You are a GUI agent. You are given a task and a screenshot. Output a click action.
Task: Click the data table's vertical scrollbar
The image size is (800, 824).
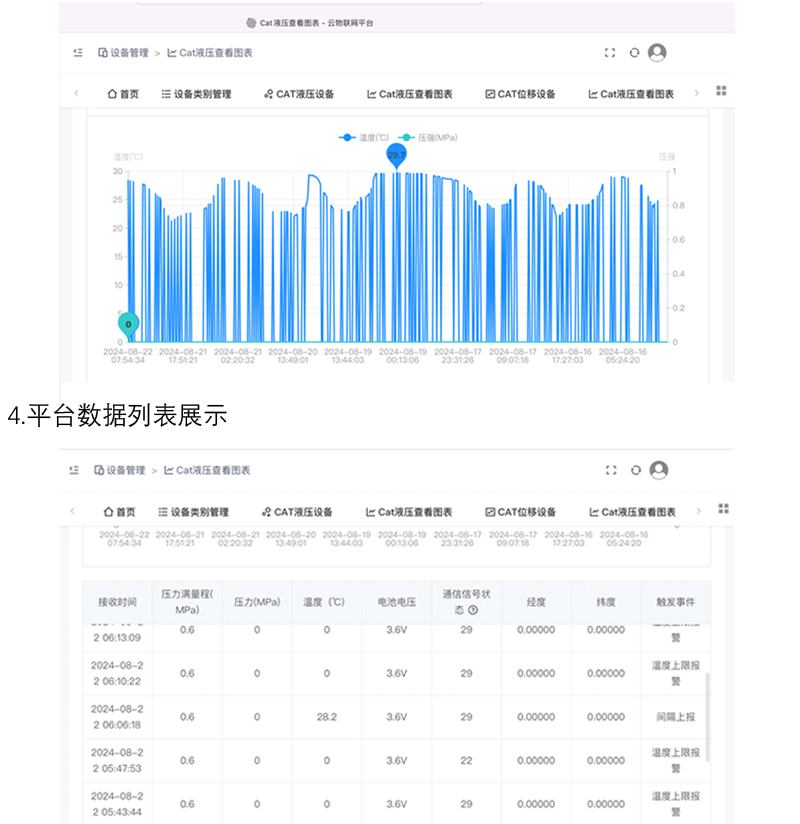coord(707,716)
